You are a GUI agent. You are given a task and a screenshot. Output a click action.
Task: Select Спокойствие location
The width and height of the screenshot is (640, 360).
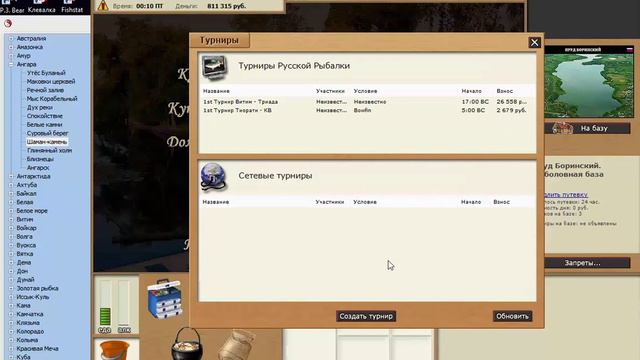[x=44, y=116]
